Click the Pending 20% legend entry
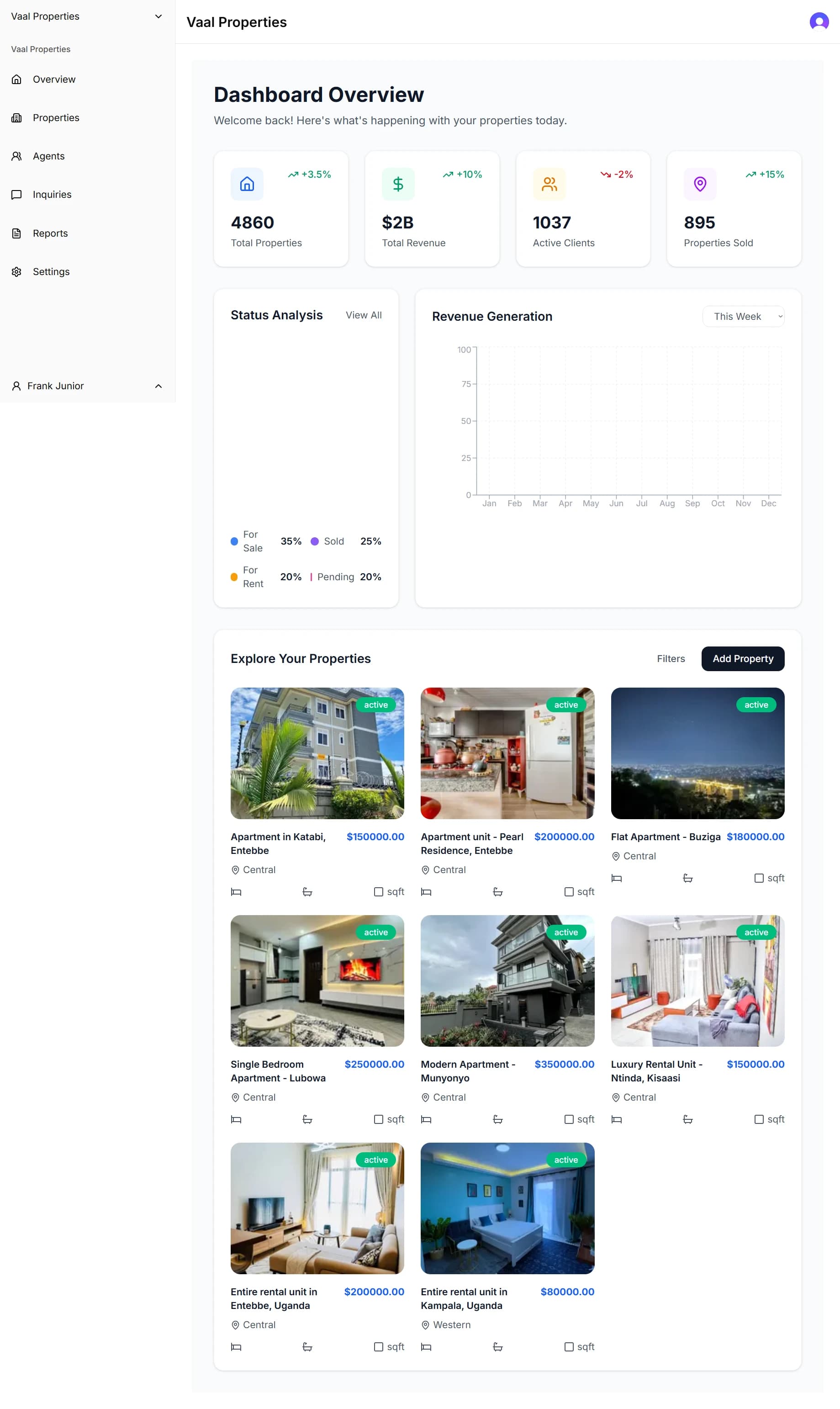The image size is (840, 1409). [x=345, y=577]
